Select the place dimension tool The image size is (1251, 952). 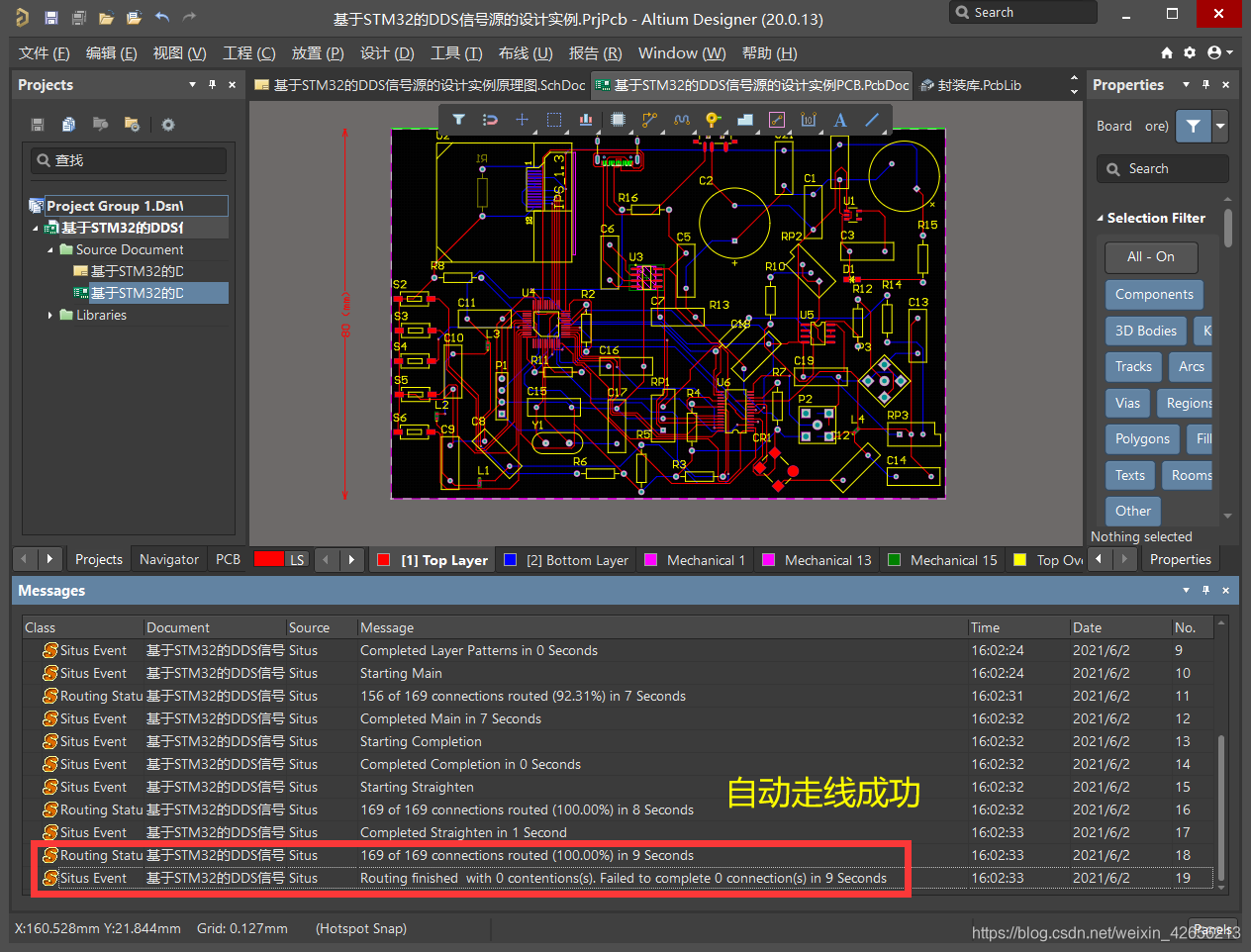coord(809,120)
